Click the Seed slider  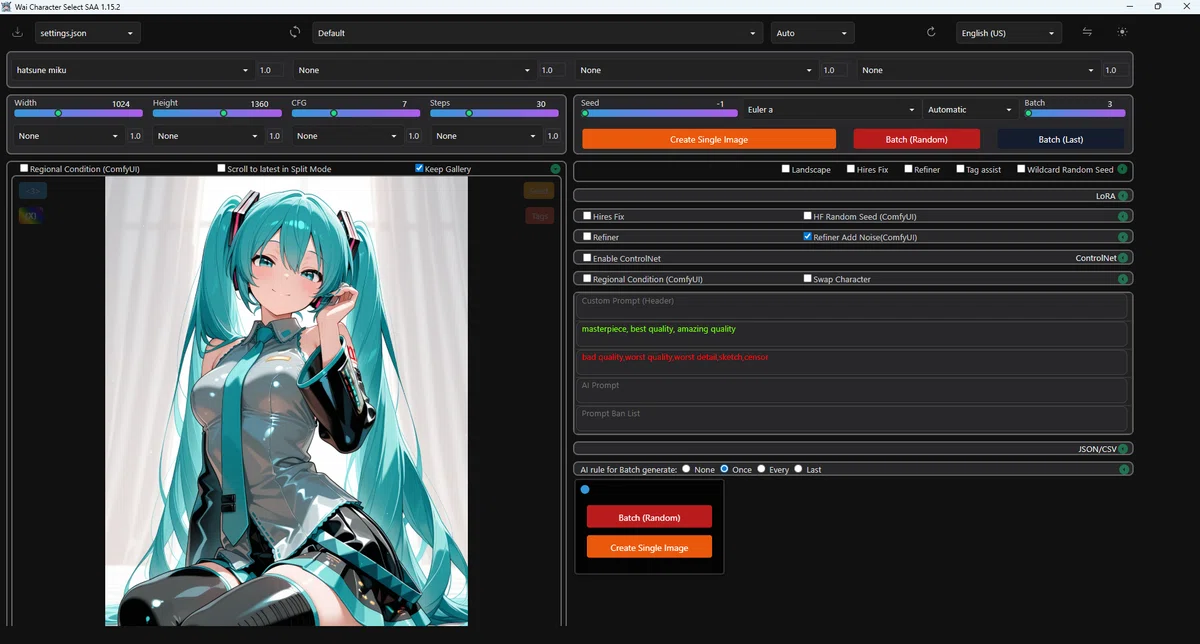tap(660, 113)
